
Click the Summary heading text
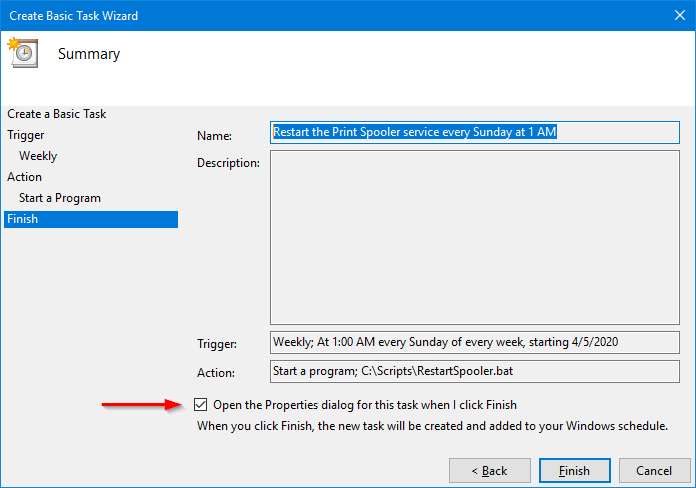(x=89, y=54)
